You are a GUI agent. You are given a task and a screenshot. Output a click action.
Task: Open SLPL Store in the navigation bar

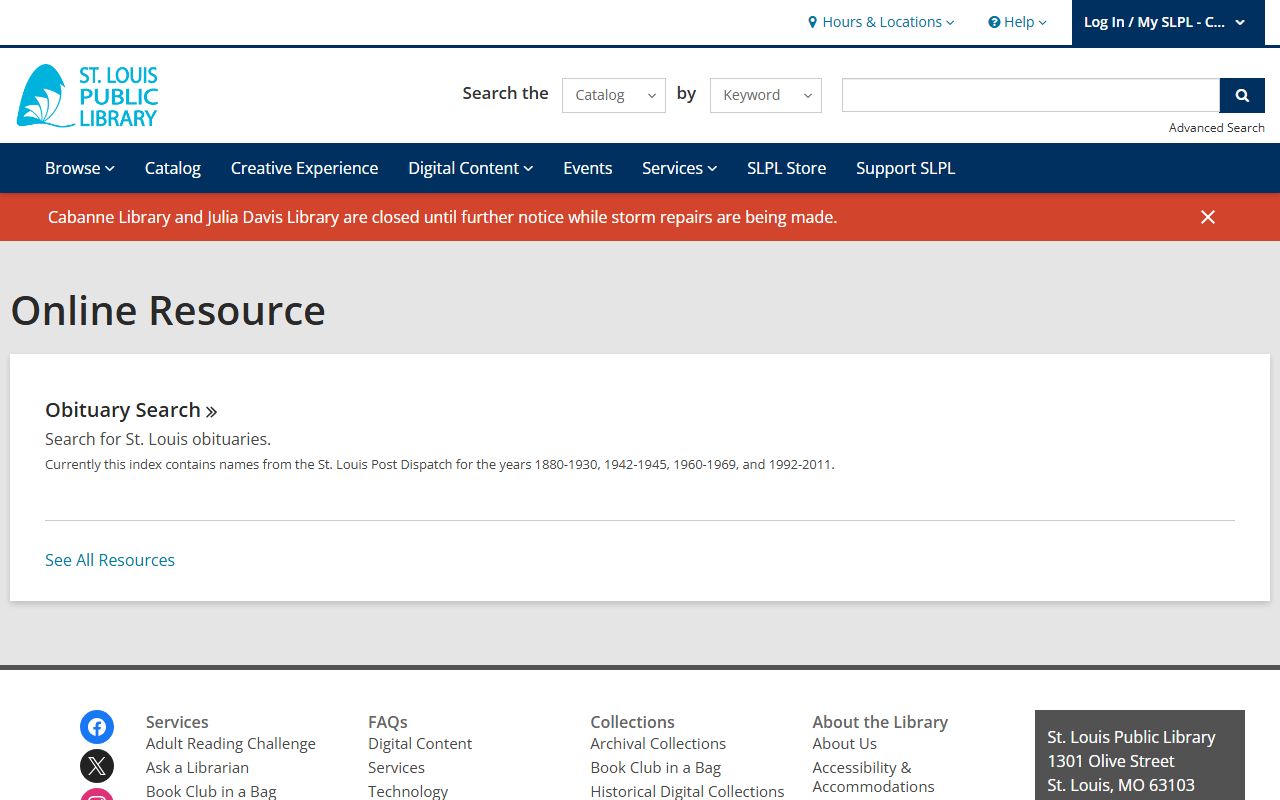[x=786, y=168]
